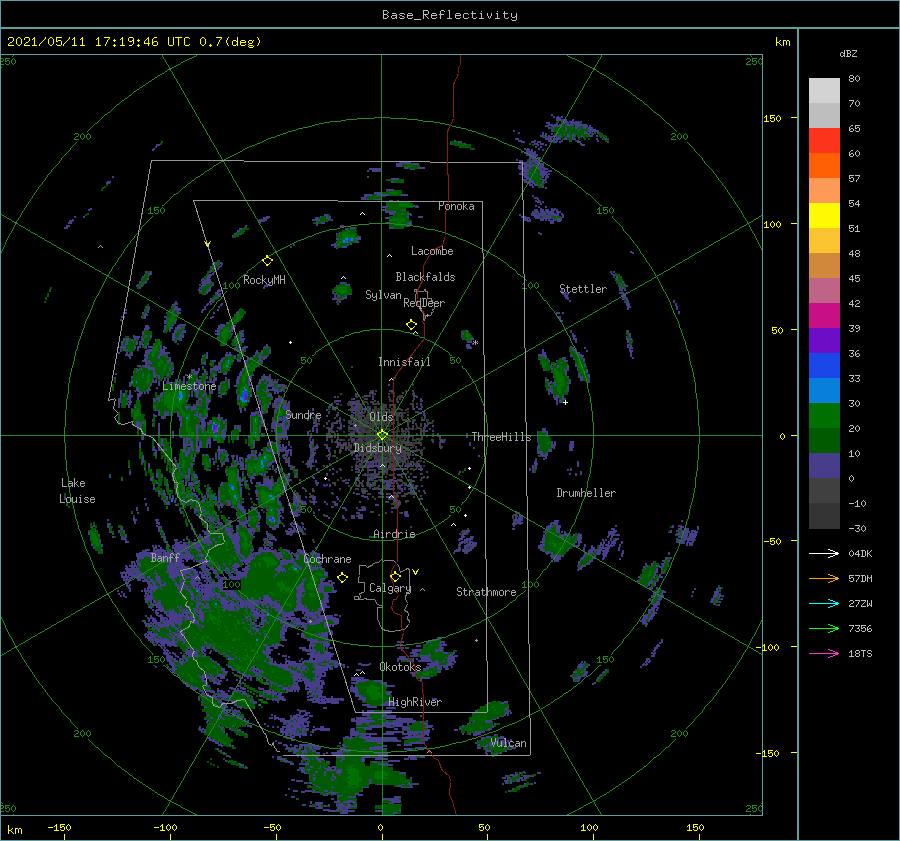Image resolution: width=900 pixels, height=841 pixels.
Task: Click the bright green 30-20 dBZ swatch
Action: (824, 416)
